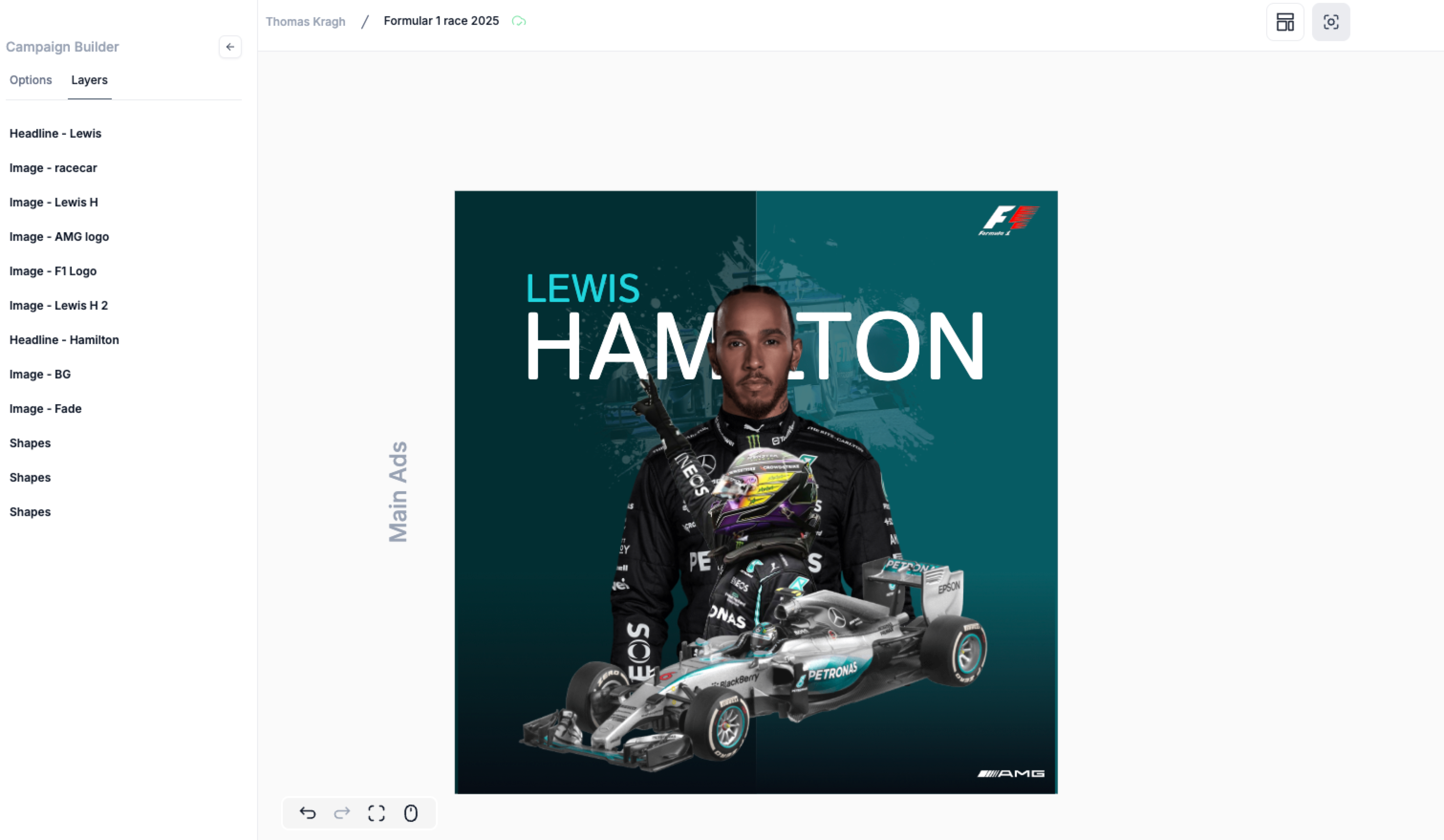Select the Image - AMG logo layer
Viewport: 1444px width, 840px height.
point(59,237)
